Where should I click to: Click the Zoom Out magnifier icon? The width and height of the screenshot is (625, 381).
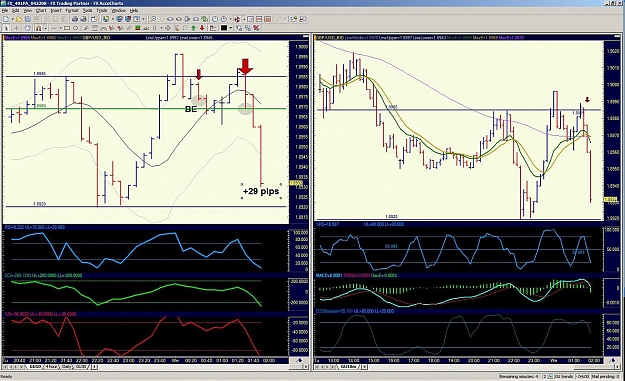coord(161,19)
